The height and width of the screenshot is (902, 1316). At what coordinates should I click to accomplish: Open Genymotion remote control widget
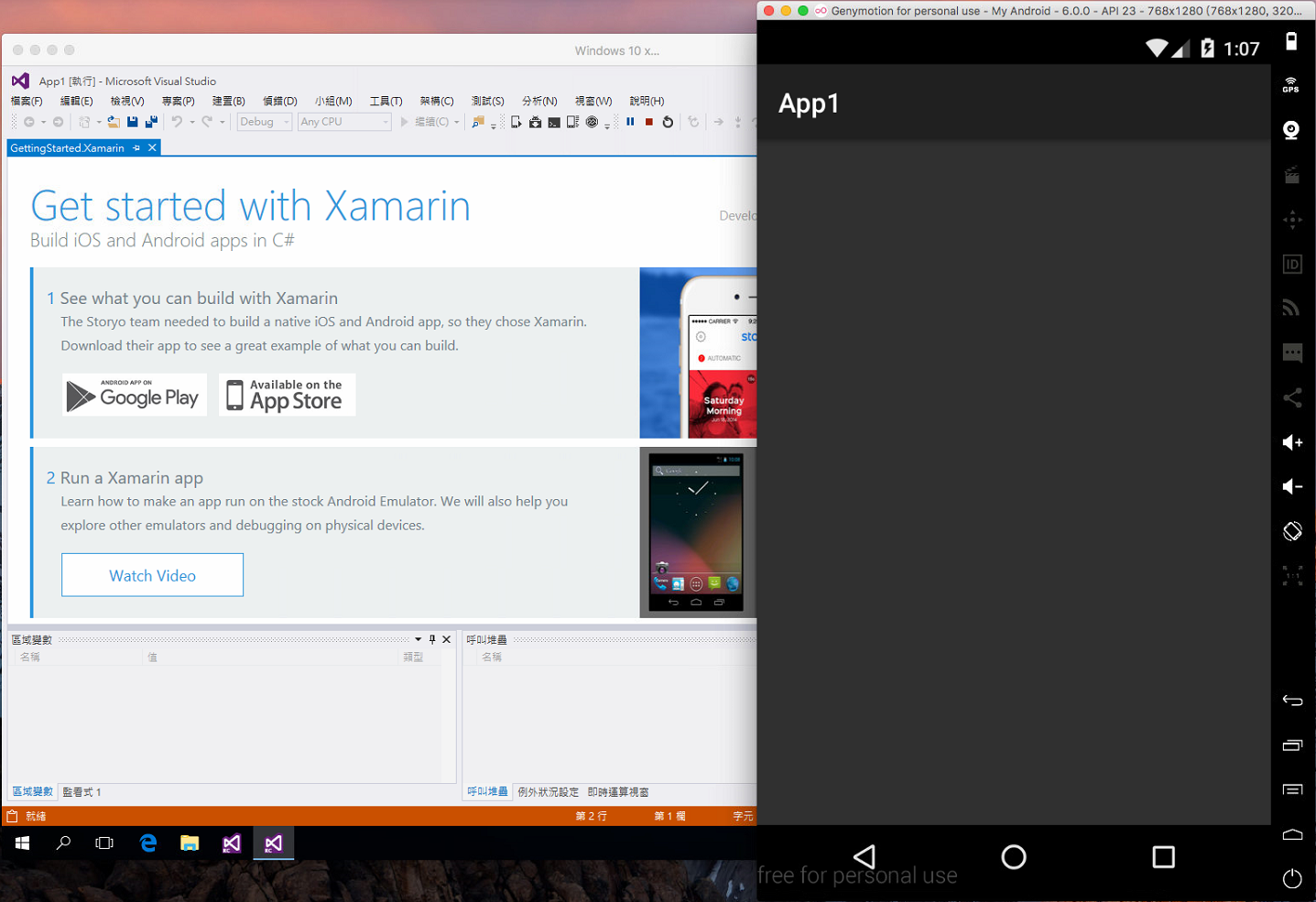[x=1291, y=220]
